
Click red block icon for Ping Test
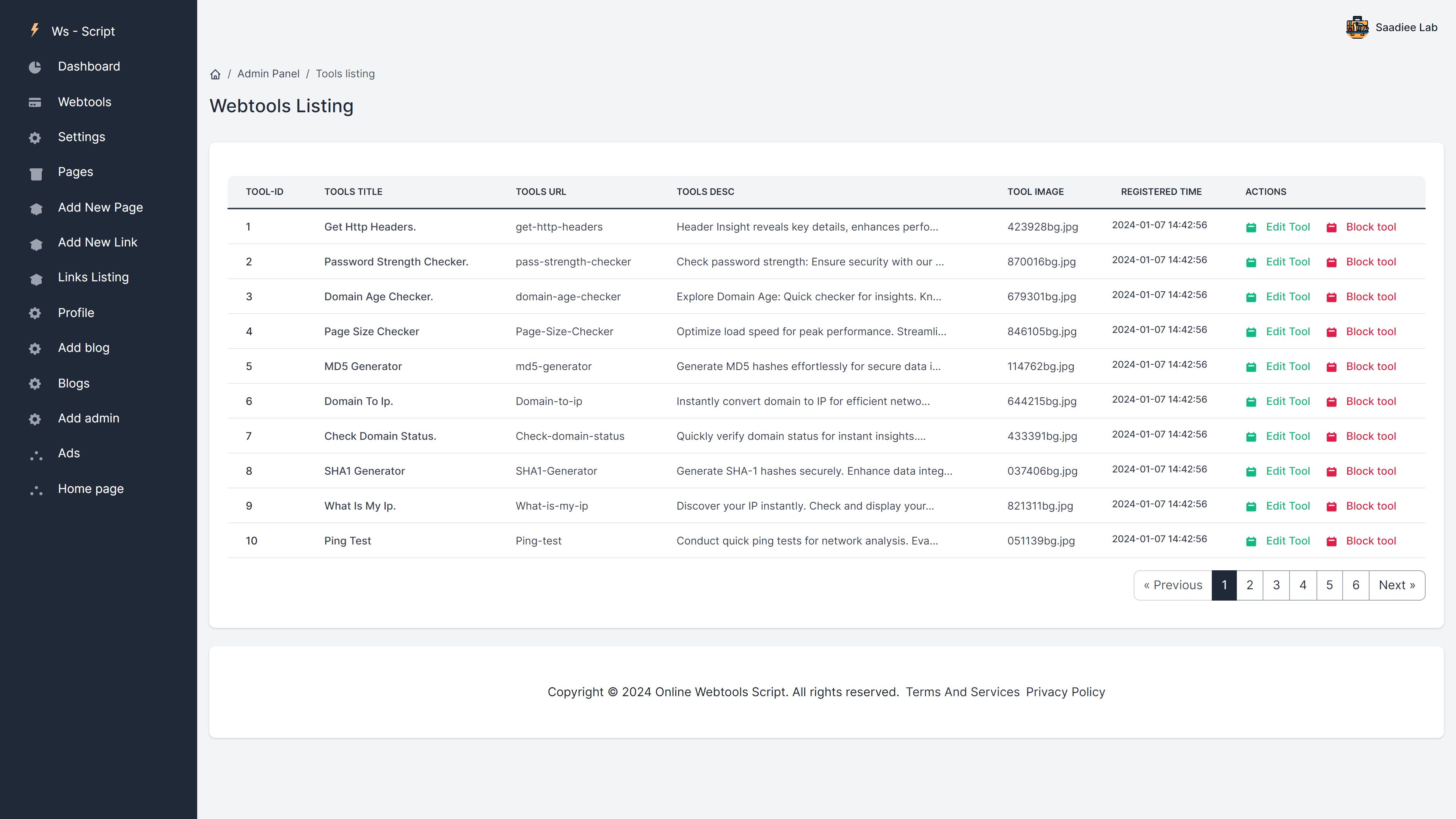(1332, 541)
